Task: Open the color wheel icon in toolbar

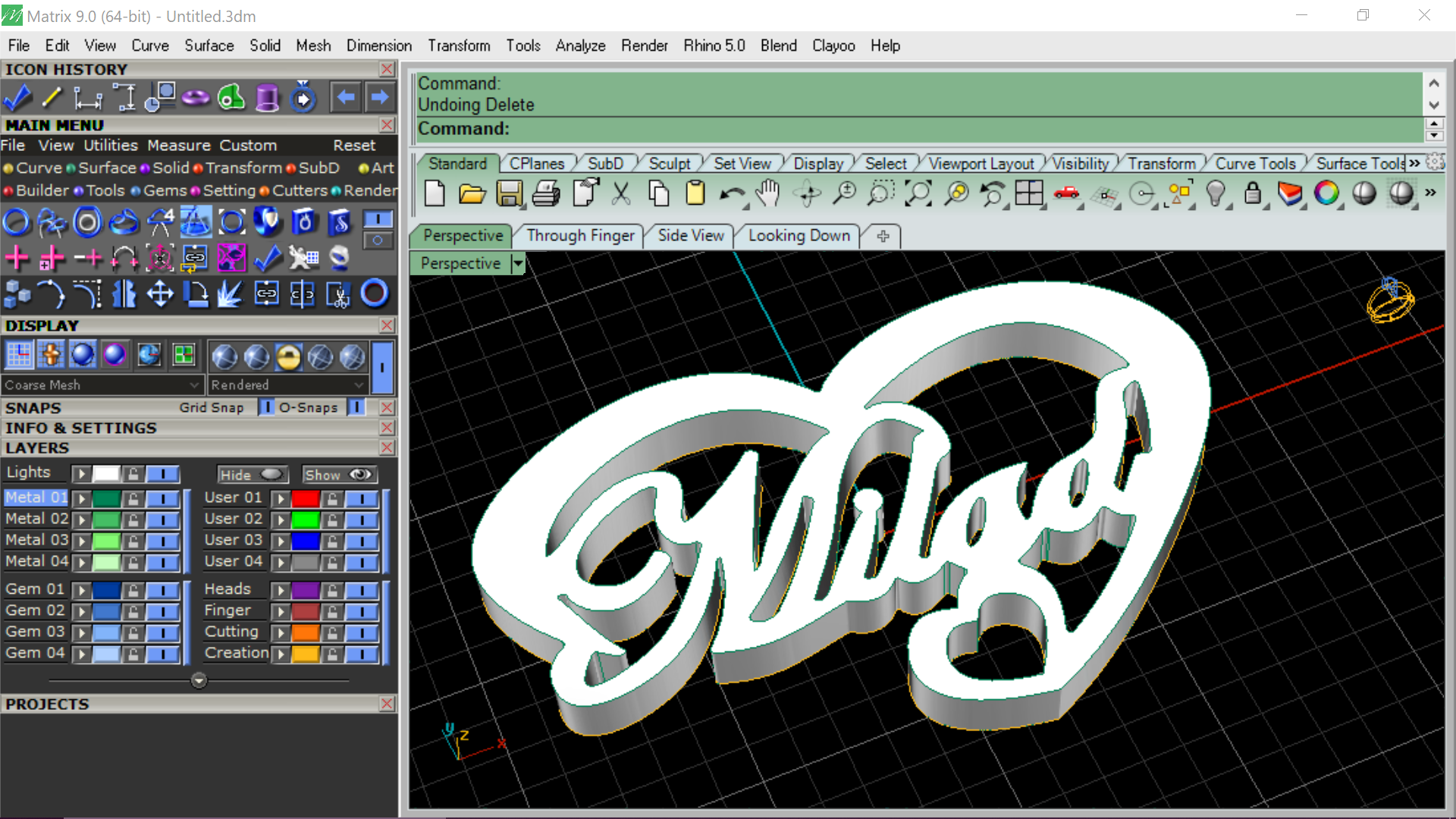Action: [1326, 193]
